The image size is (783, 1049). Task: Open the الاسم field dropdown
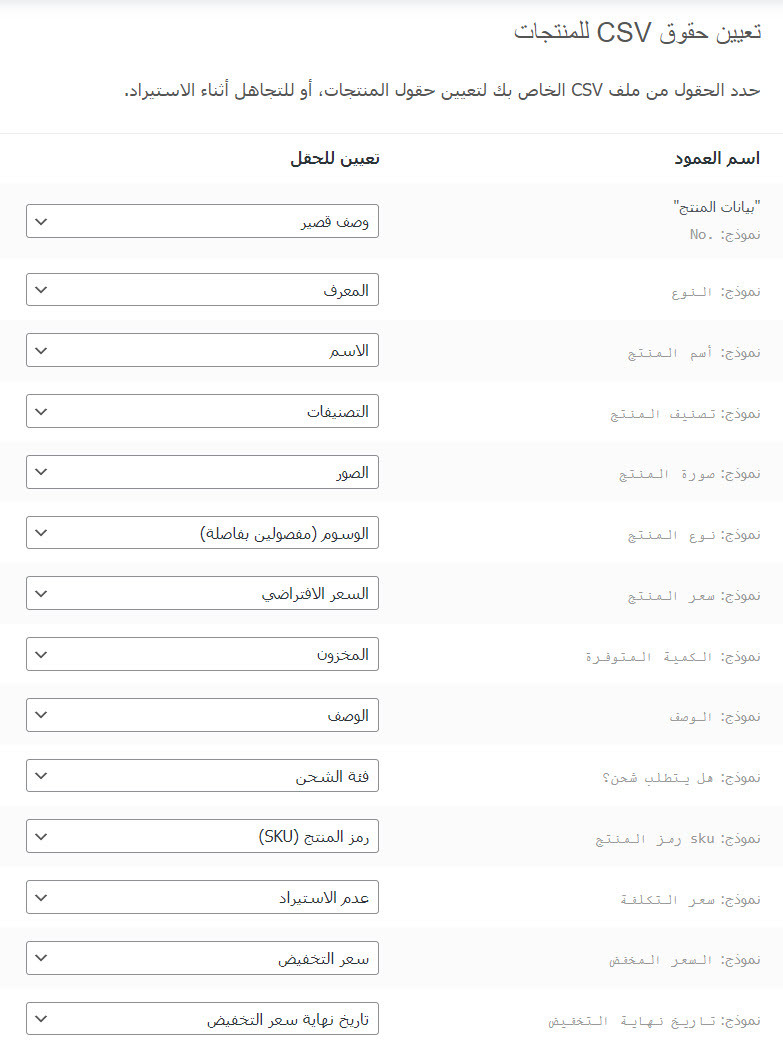click(x=202, y=351)
